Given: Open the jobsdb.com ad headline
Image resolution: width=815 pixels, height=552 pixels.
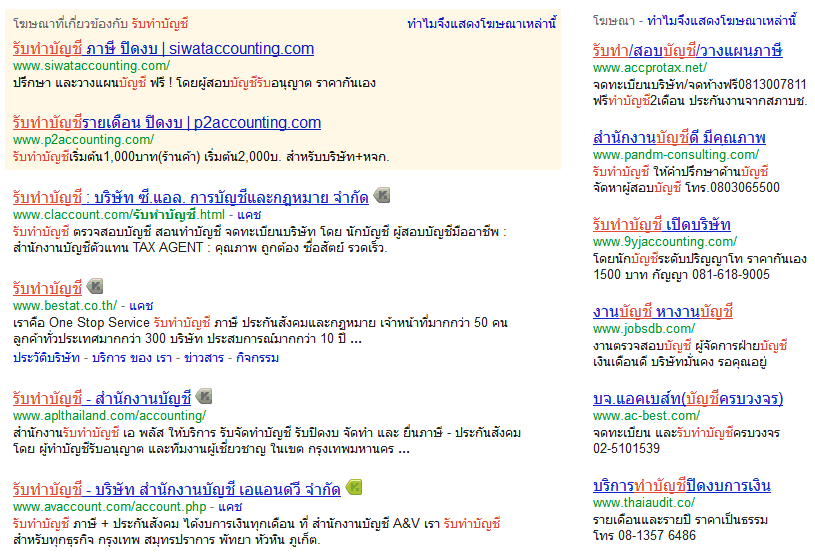Looking at the screenshot, I should pos(663,311).
